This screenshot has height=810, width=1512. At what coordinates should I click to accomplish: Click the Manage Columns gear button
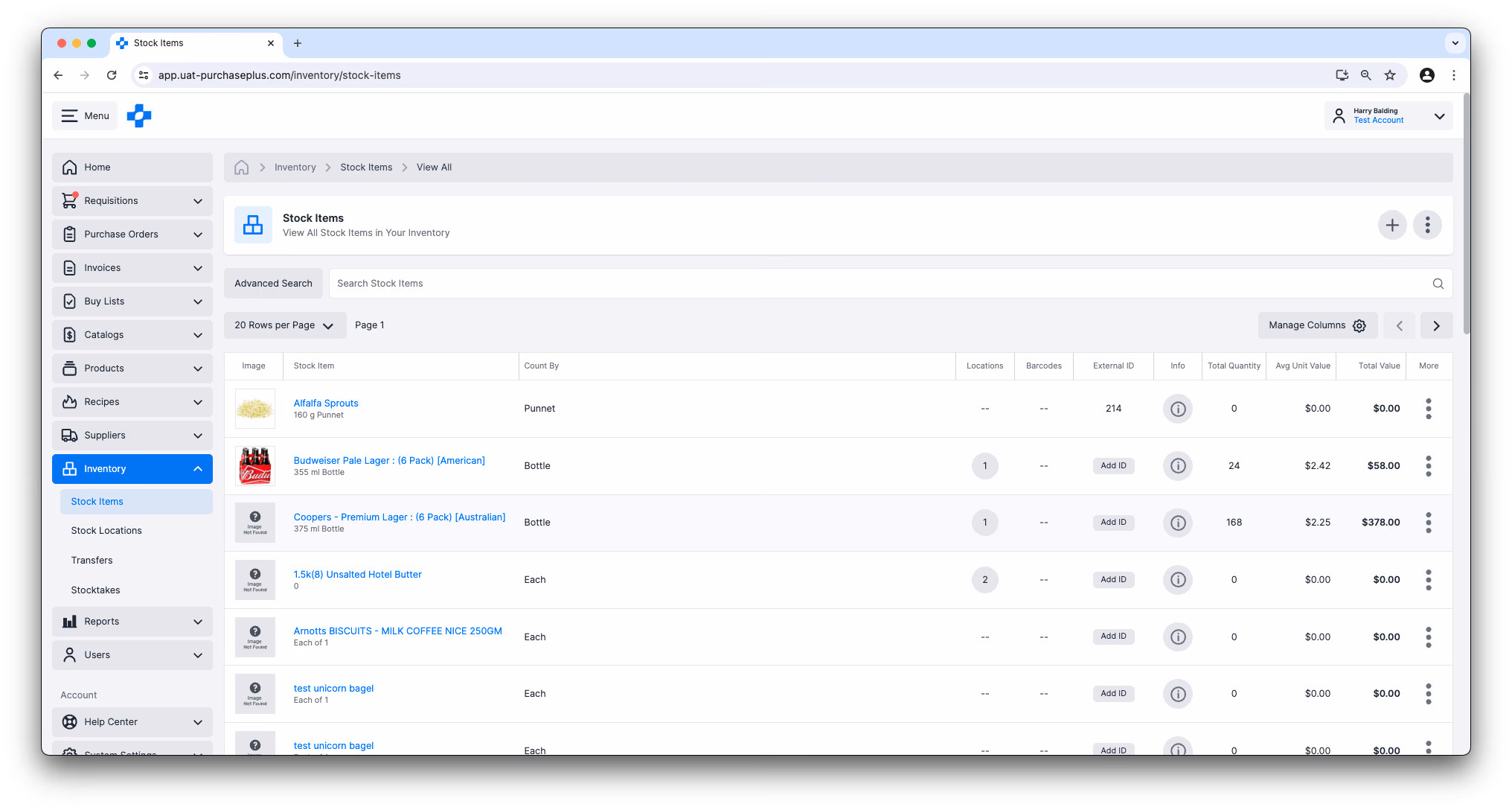1318,325
